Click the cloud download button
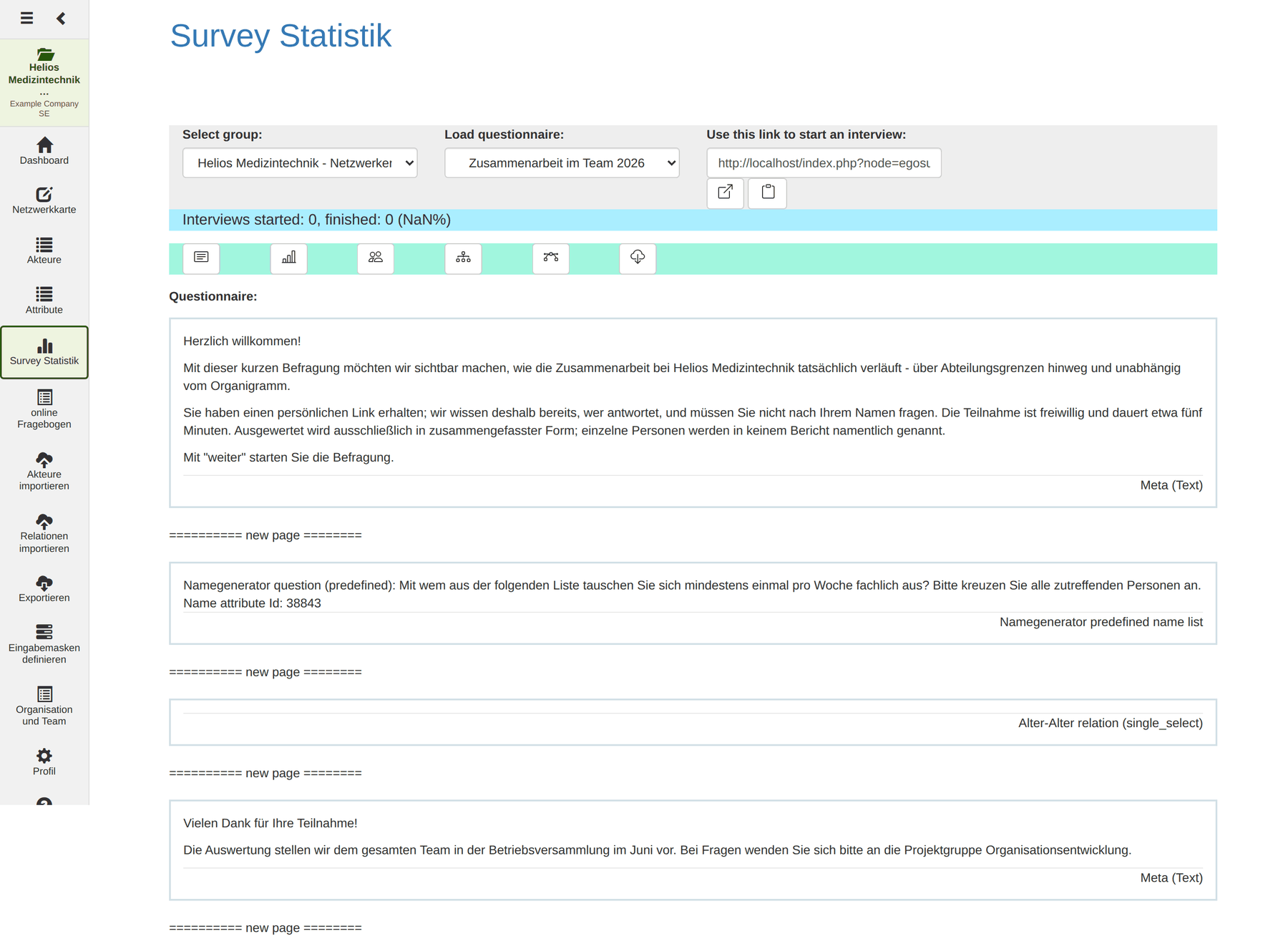 638,258
